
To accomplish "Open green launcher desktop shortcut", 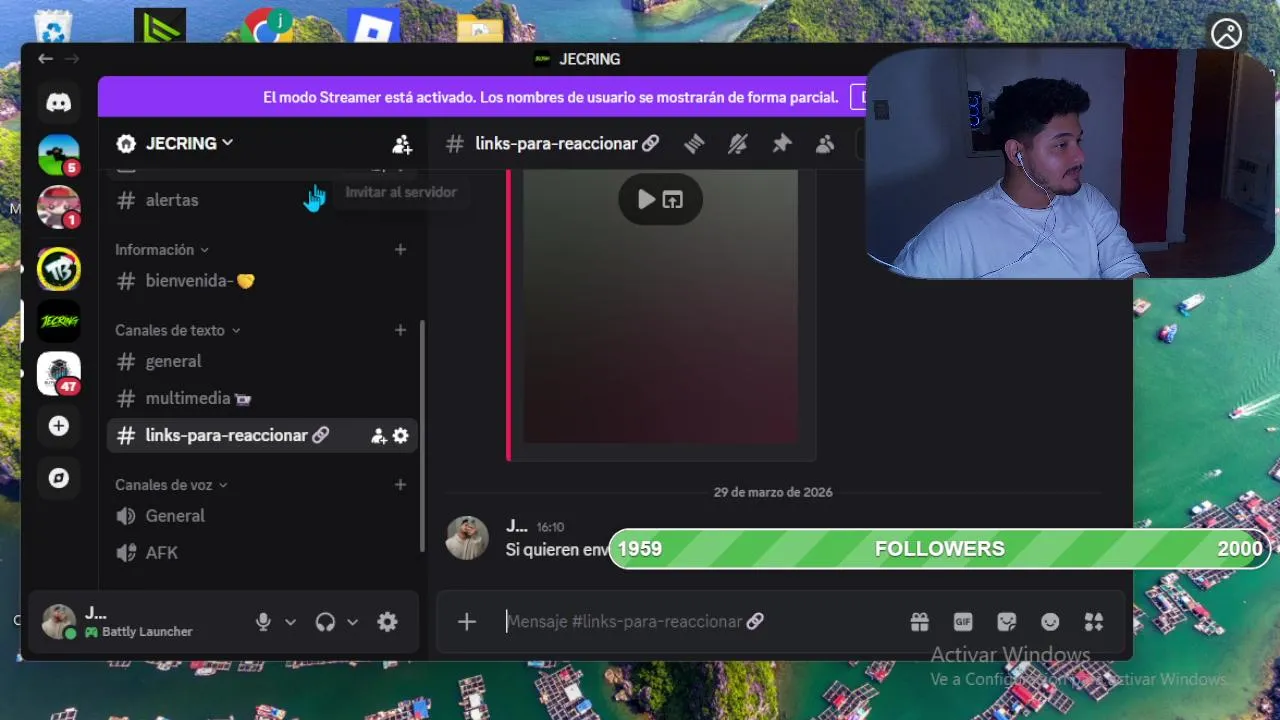I will (x=160, y=25).
